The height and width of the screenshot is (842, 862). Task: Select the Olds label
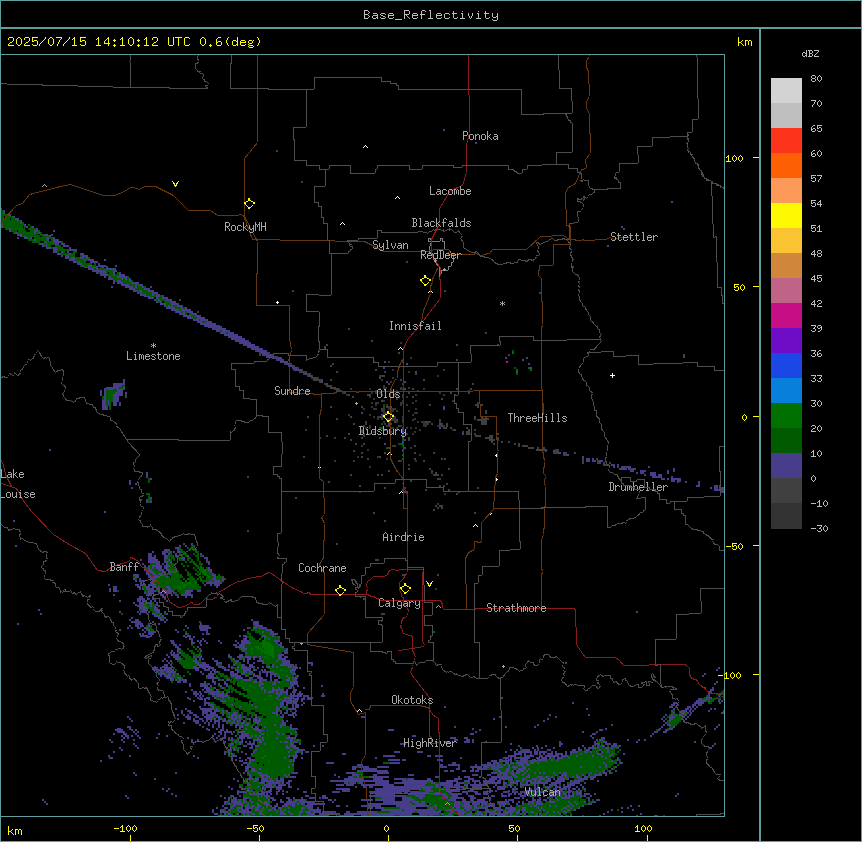[388, 394]
